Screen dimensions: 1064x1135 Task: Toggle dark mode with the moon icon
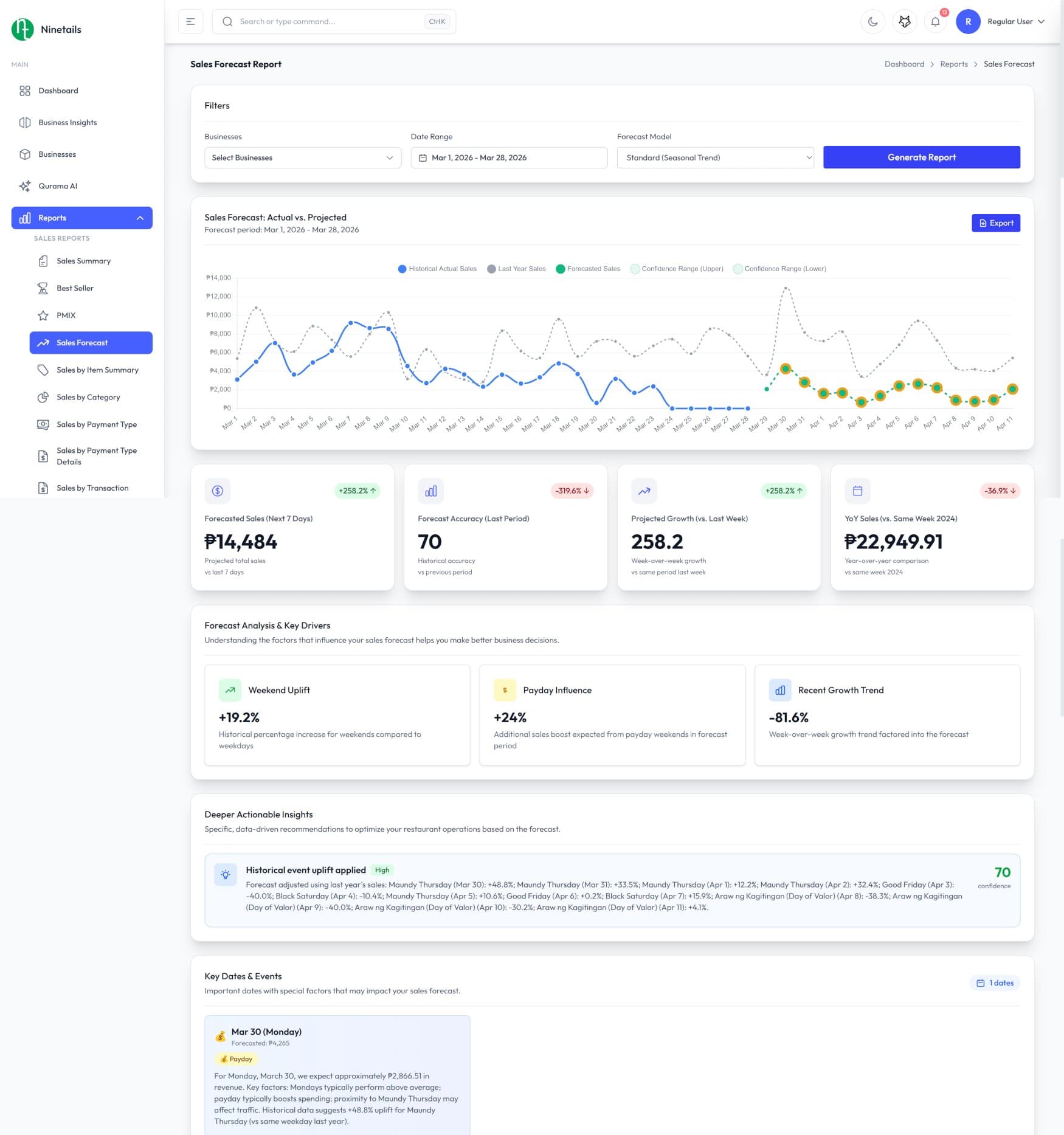pos(873,21)
